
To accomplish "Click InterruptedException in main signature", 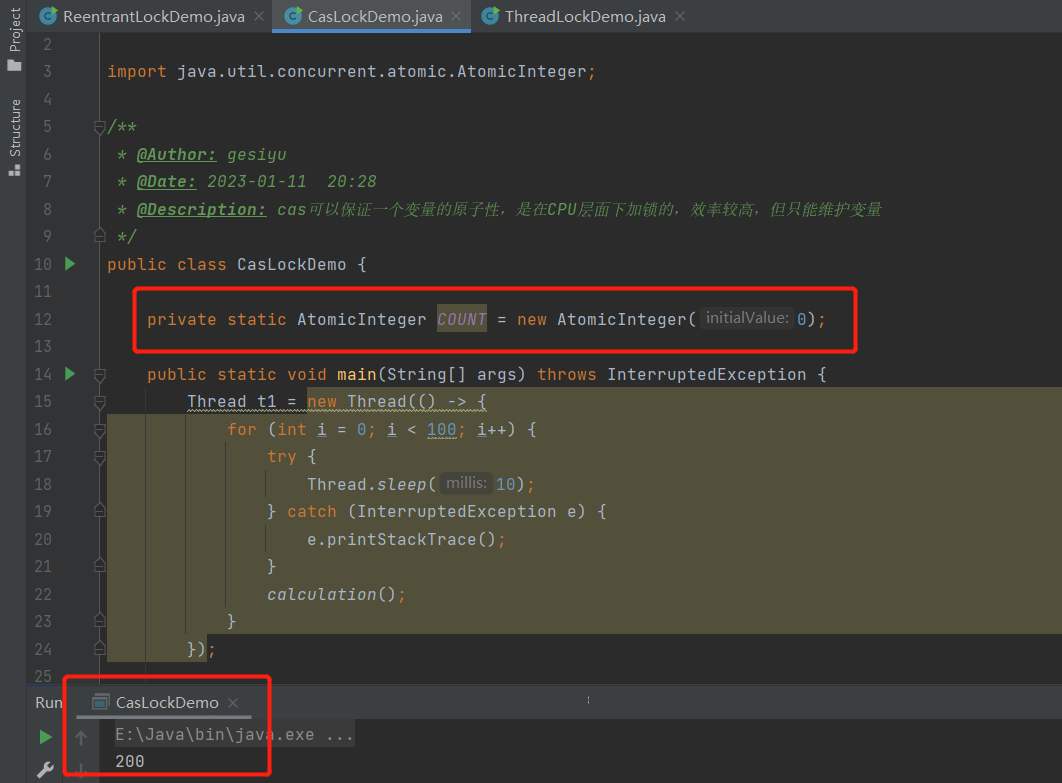I will coord(706,374).
